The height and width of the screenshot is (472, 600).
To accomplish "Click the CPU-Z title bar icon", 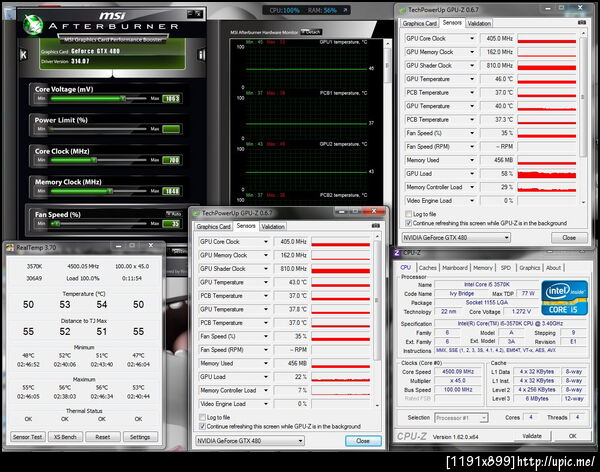I will 397,253.
